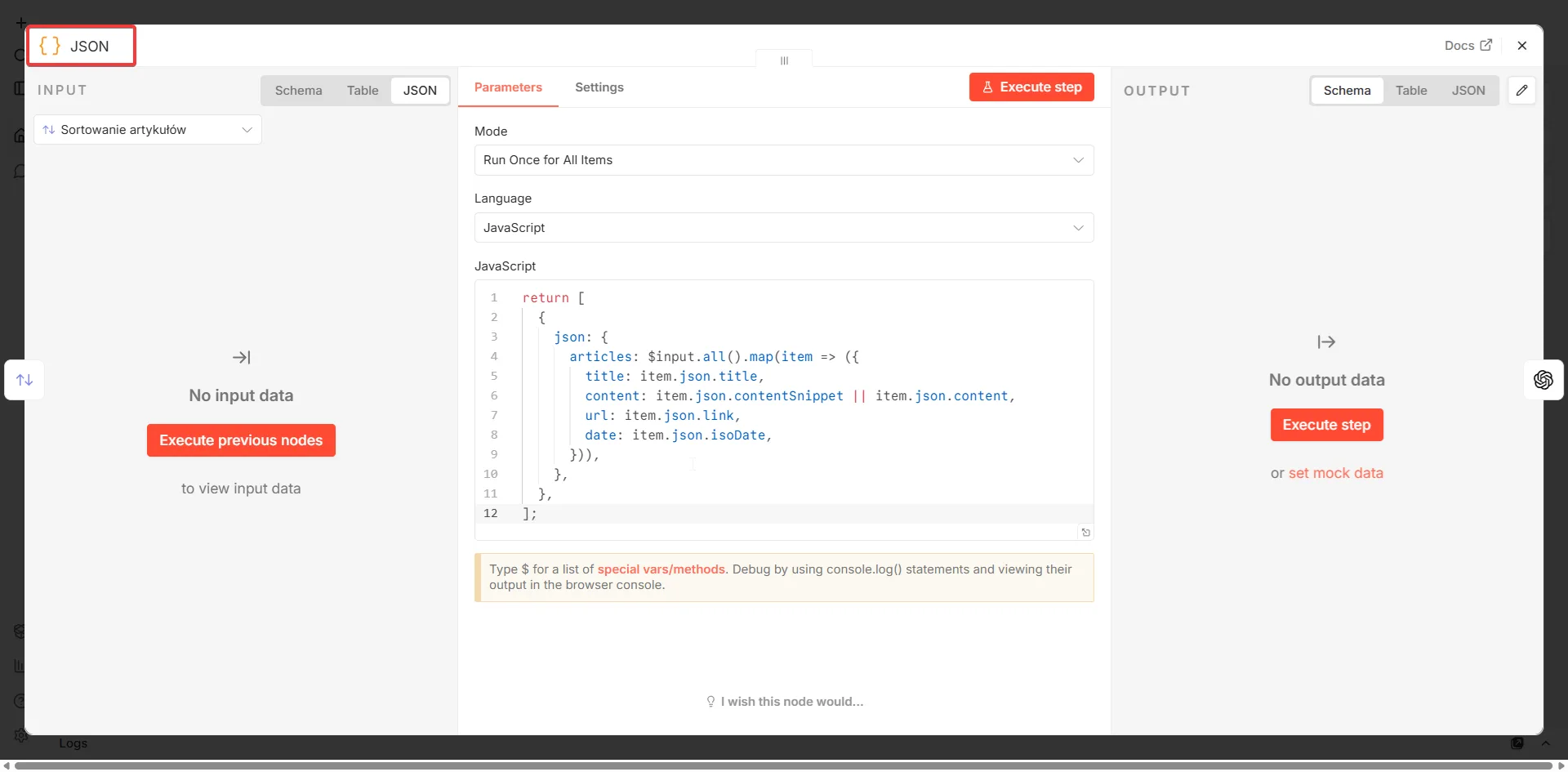Screen dimensions: 1568x772
Task: Open special vars/methods link
Action: pyautogui.click(x=661, y=569)
